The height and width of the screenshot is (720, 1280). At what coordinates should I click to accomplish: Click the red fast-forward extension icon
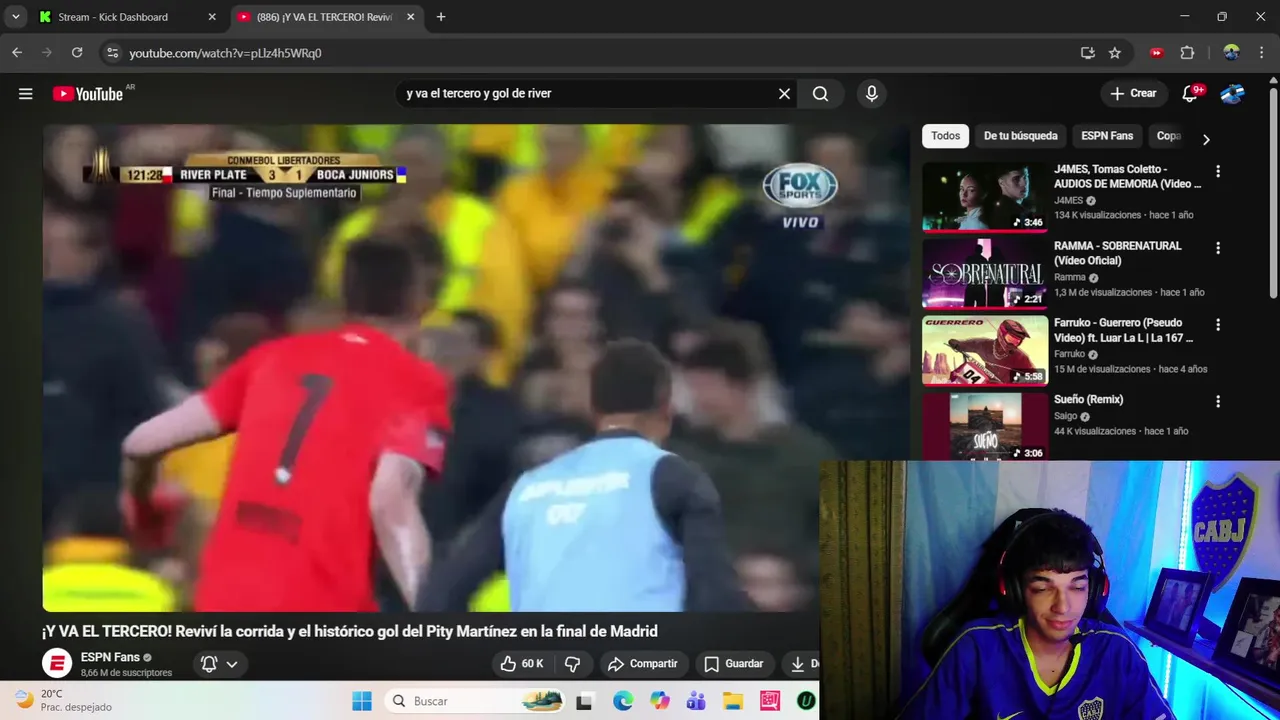point(1157,53)
